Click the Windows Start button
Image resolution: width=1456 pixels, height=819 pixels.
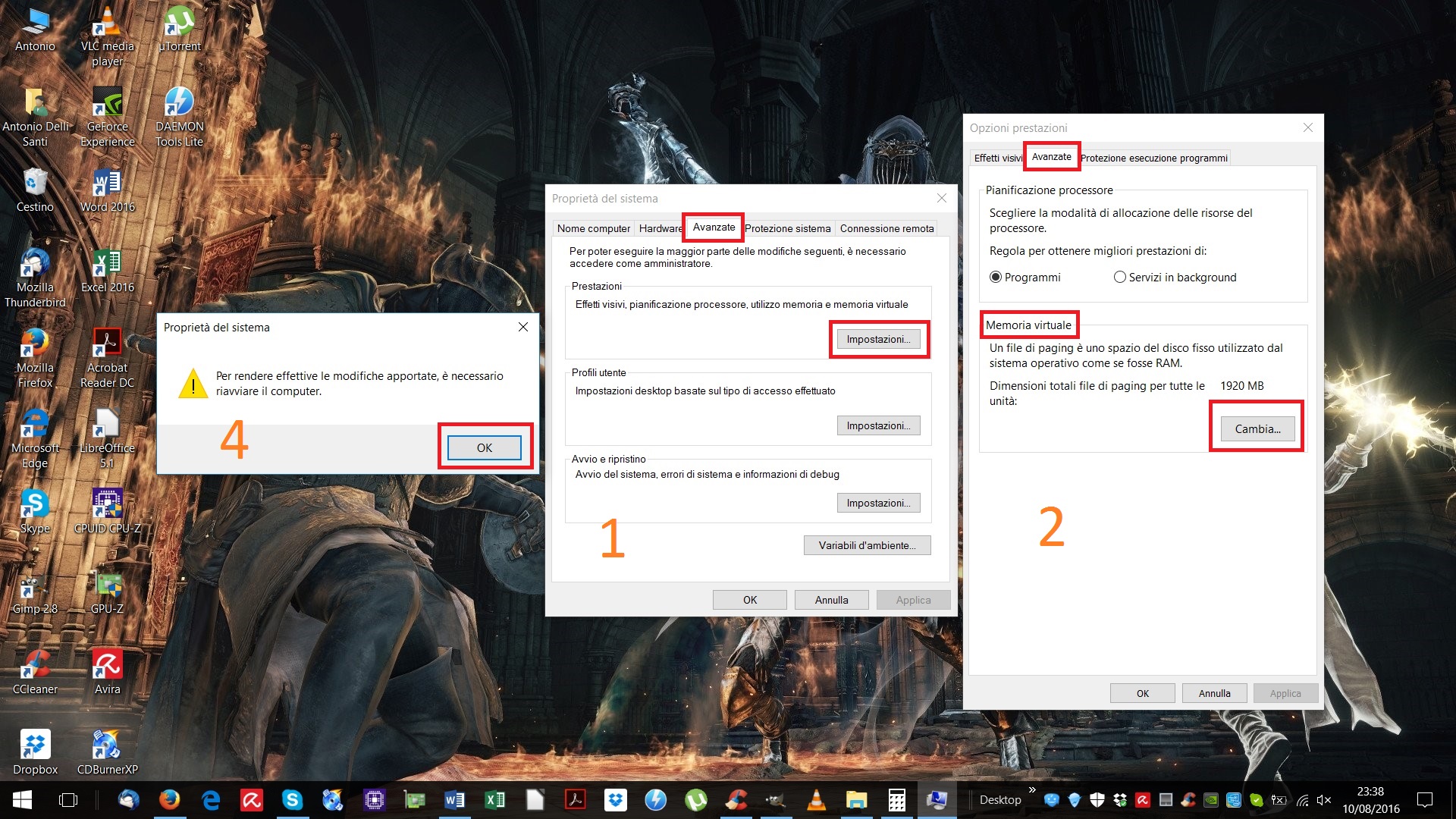click(22, 800)
